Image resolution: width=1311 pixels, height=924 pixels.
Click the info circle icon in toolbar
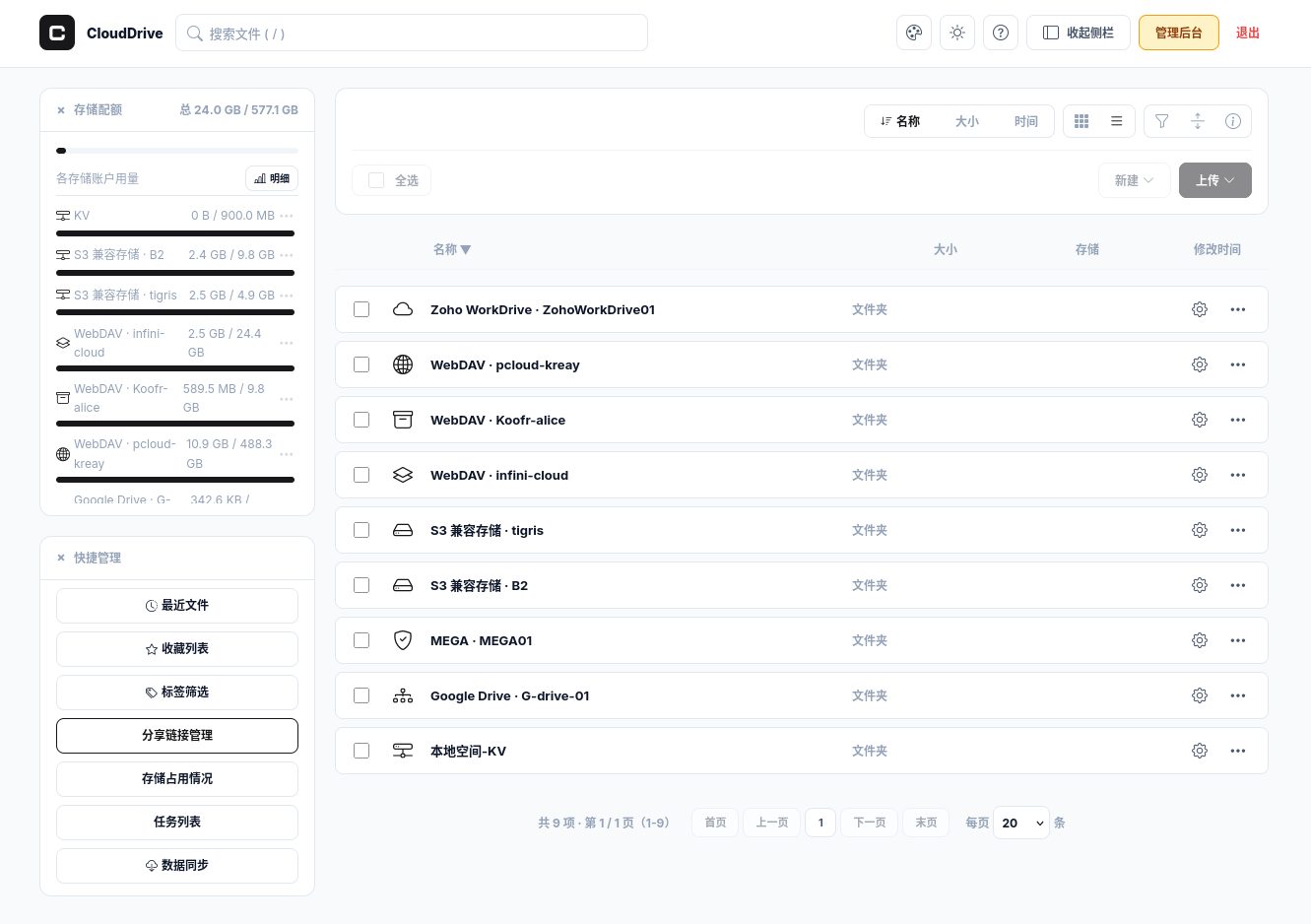pyautogui.click(x=1233, y=121)
